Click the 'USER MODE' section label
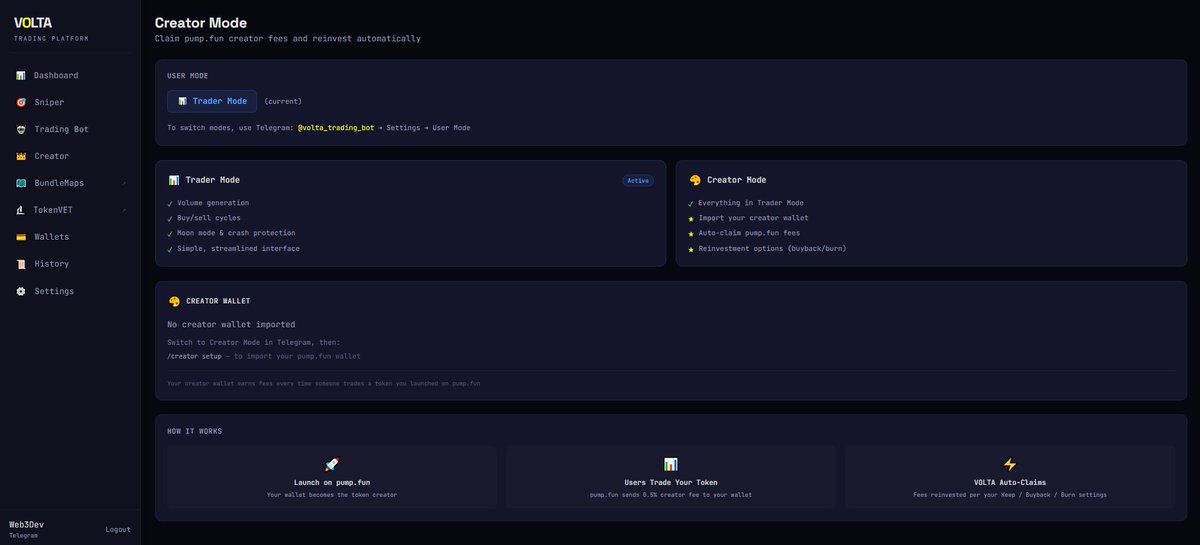 click(x=188, y=76)
